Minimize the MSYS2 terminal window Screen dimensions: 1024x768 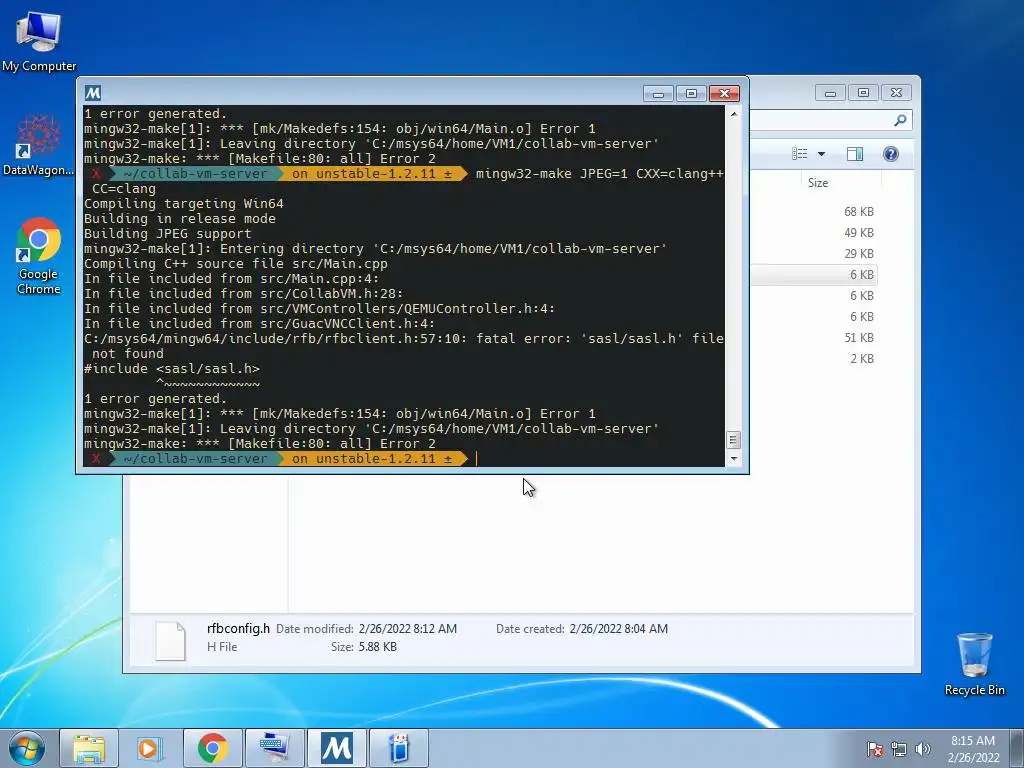click(x=658, y=93)
